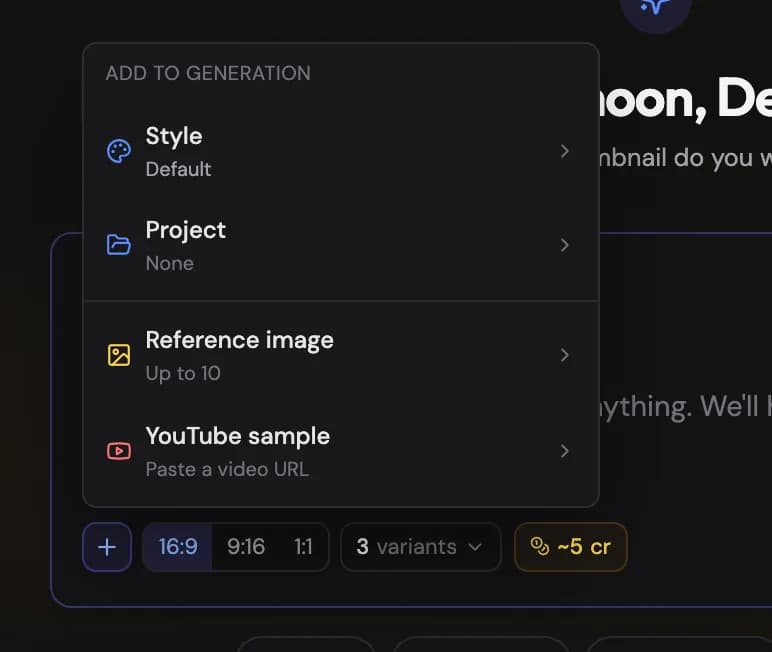This screenshot has height=652, width=772.
Task: Choose the Reference image menu entry
Action: click(341, 355)
